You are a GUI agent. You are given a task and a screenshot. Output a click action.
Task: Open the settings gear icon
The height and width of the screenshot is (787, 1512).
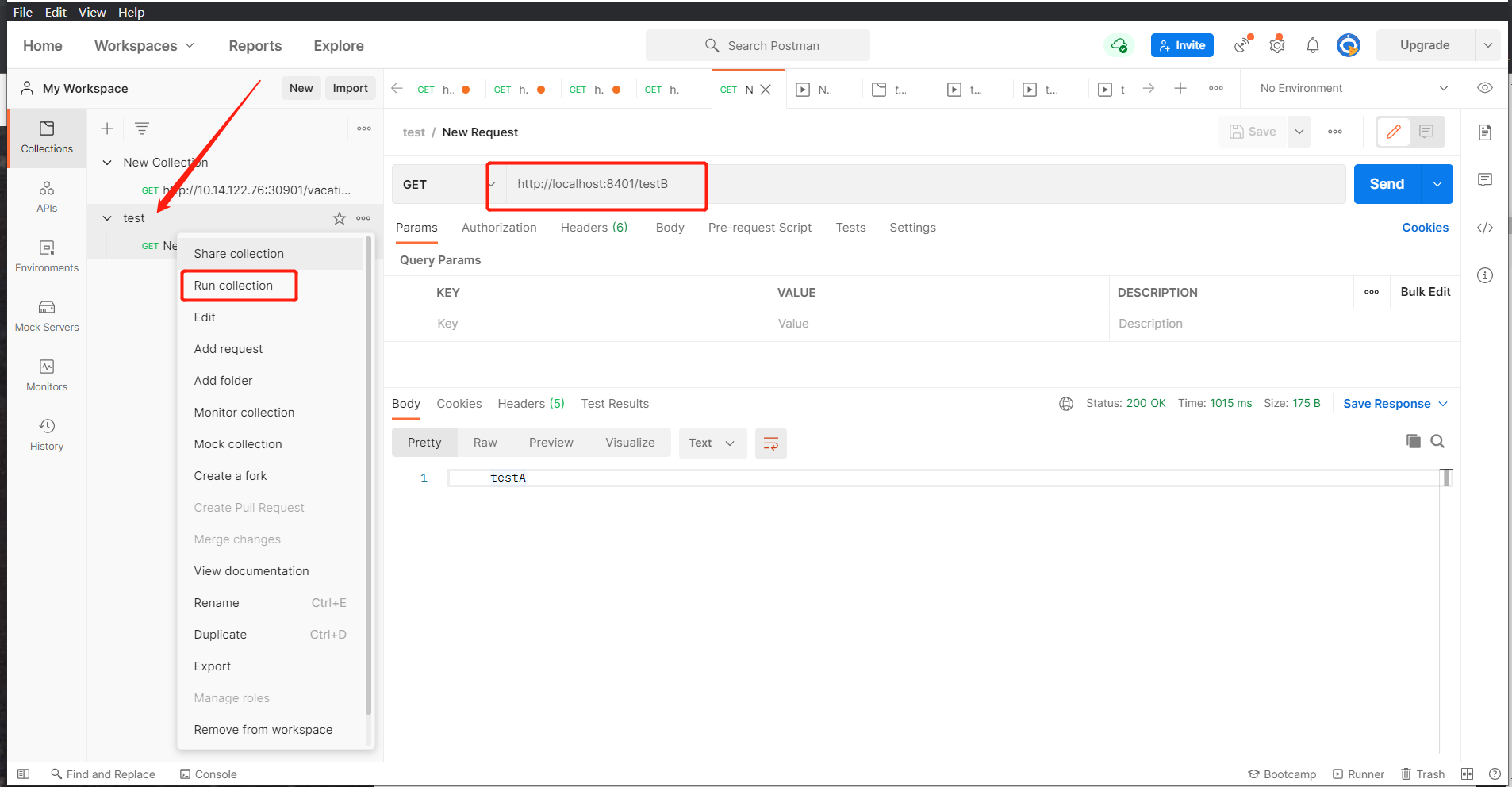tap(1277, 45)
